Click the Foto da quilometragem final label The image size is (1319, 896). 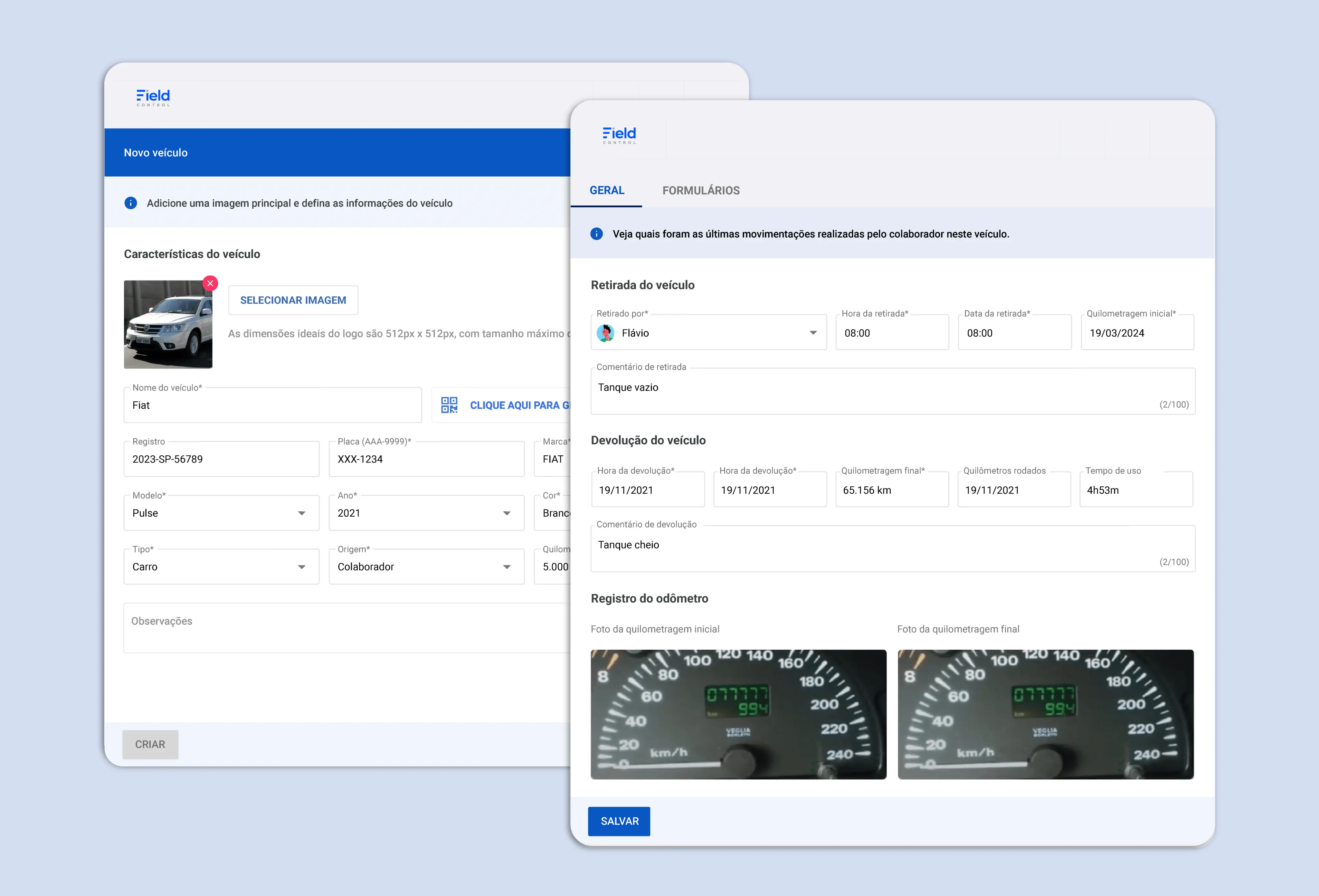pos(958,629)
